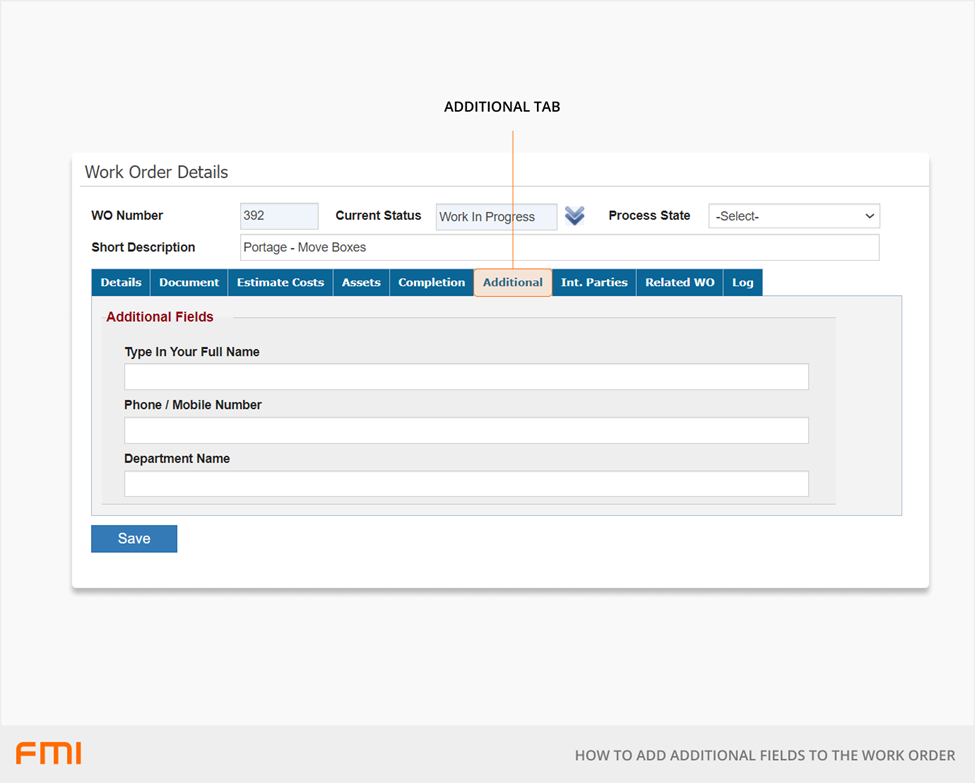Go to the Estimate Costs tab
Screen dimensions: 975x783
point(280,283)
